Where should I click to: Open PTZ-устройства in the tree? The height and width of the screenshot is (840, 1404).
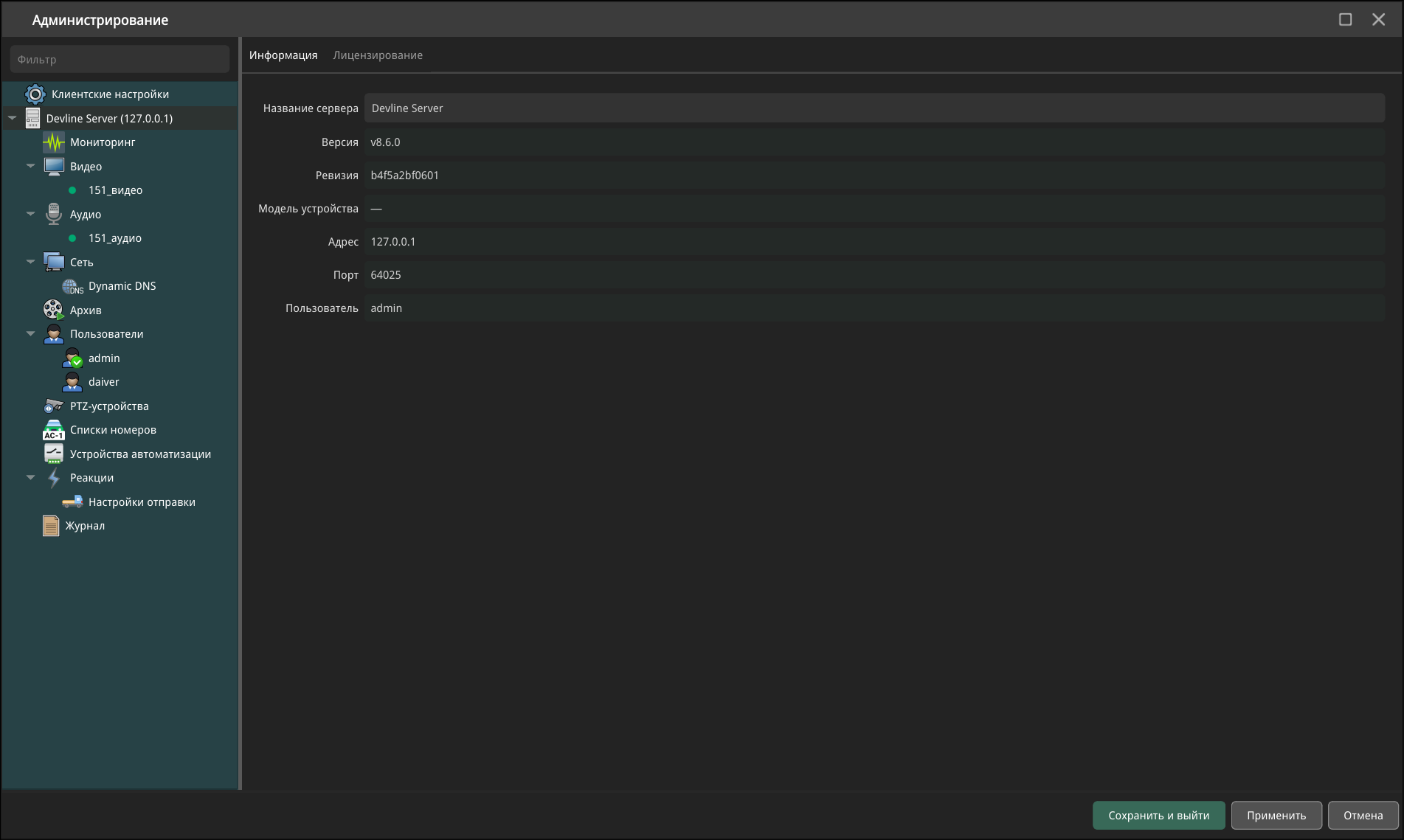coord(109,406)
